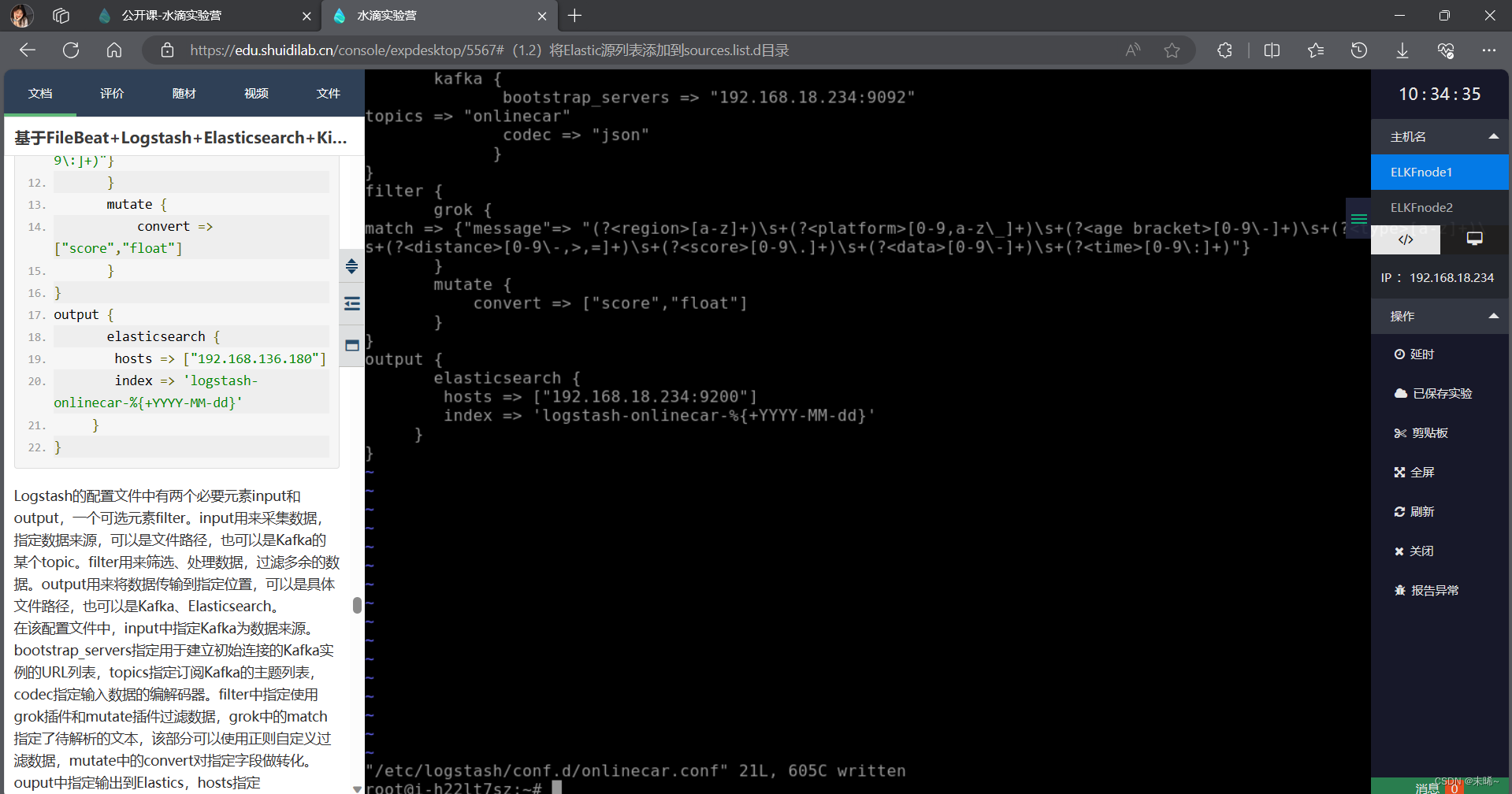
Task: Click 刷新 to refresh the desktop
Action: click(1414, 512)
